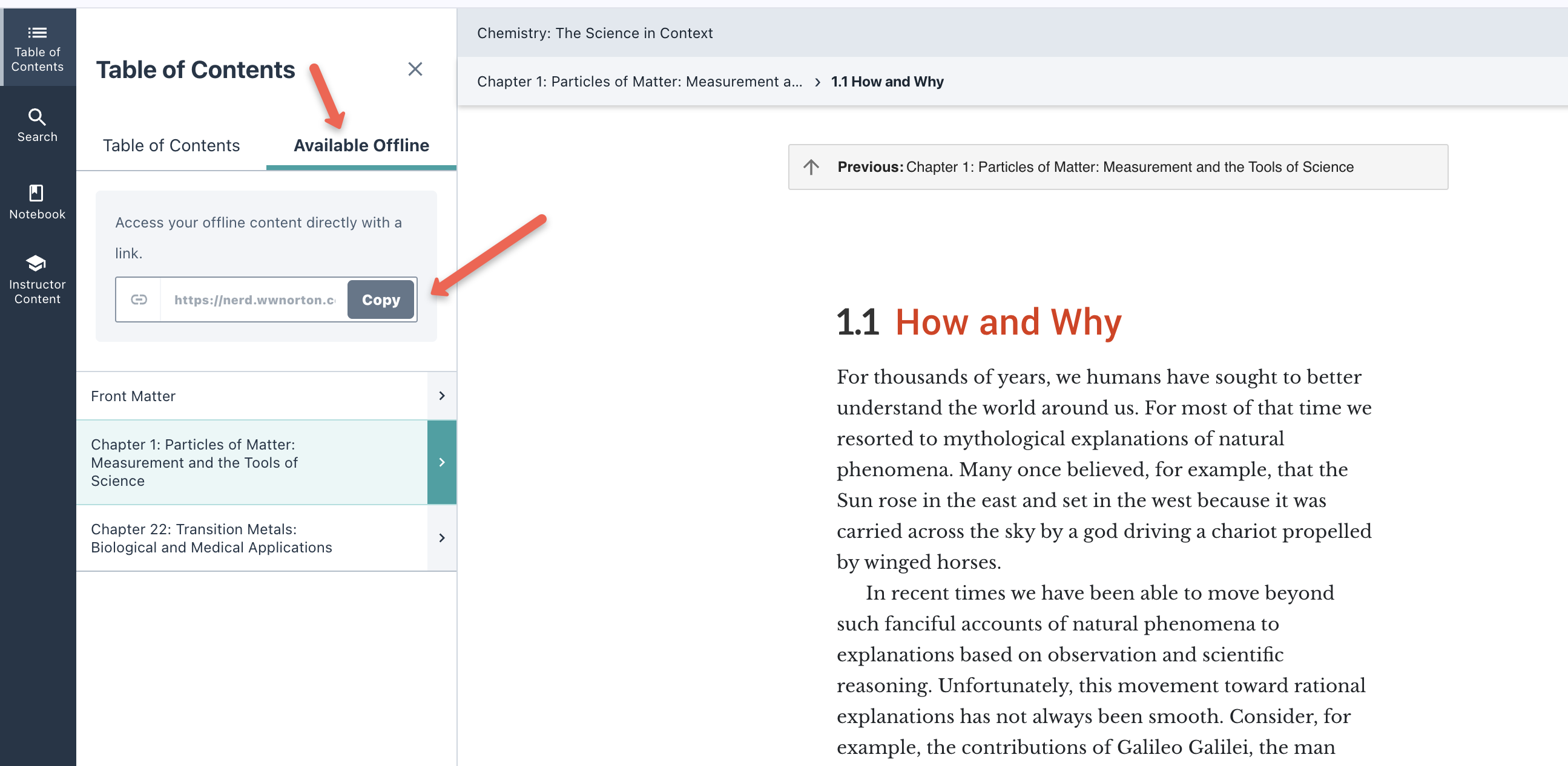The image size is (1568, 766).
Task: Click the breadcrumb separator chevron
Action: pos(817,82)
